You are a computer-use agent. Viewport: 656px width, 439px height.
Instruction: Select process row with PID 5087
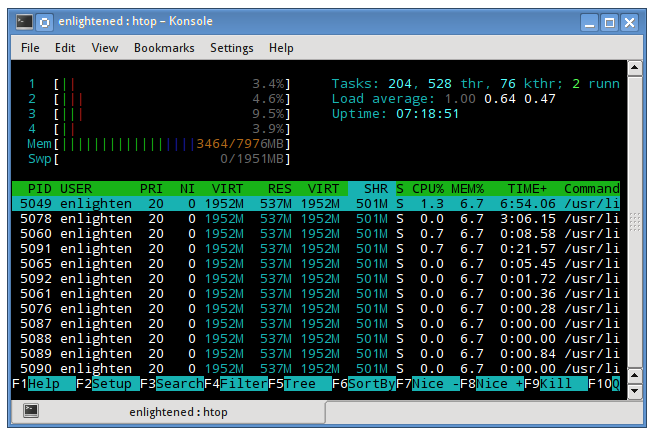pyautogui.click(x=316, y=324)
